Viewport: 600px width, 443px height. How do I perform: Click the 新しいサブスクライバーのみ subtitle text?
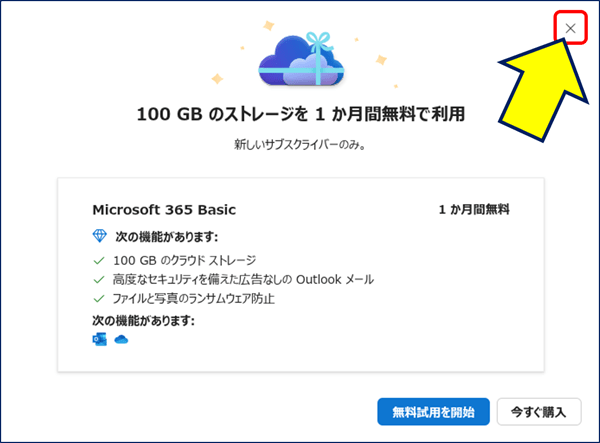300,145
